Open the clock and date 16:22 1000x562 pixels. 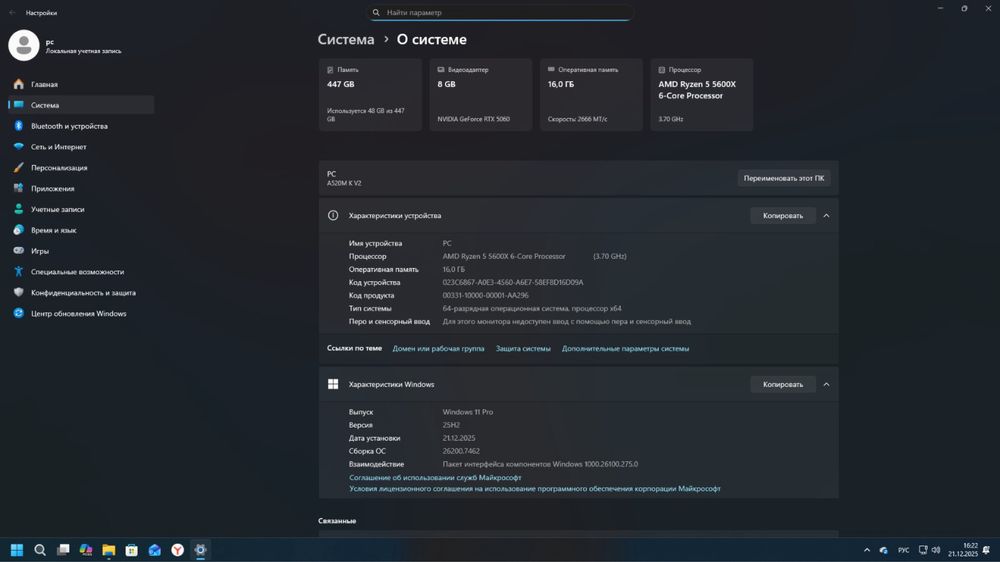(x=962, y=550)
